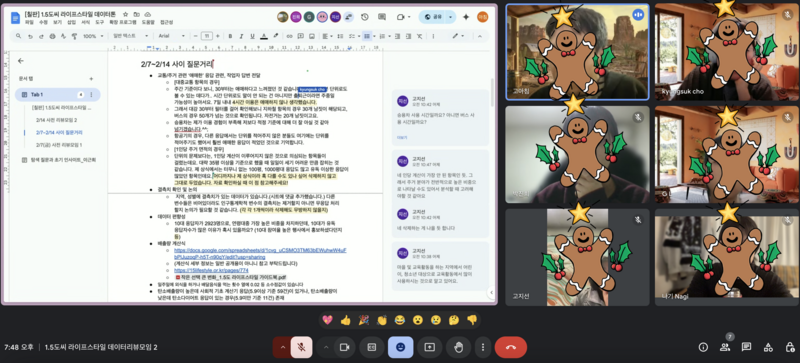The height and width of the screenshot is (363, 800).
Task: Leave the call with the red hang-up button
Action: (511, 347)
